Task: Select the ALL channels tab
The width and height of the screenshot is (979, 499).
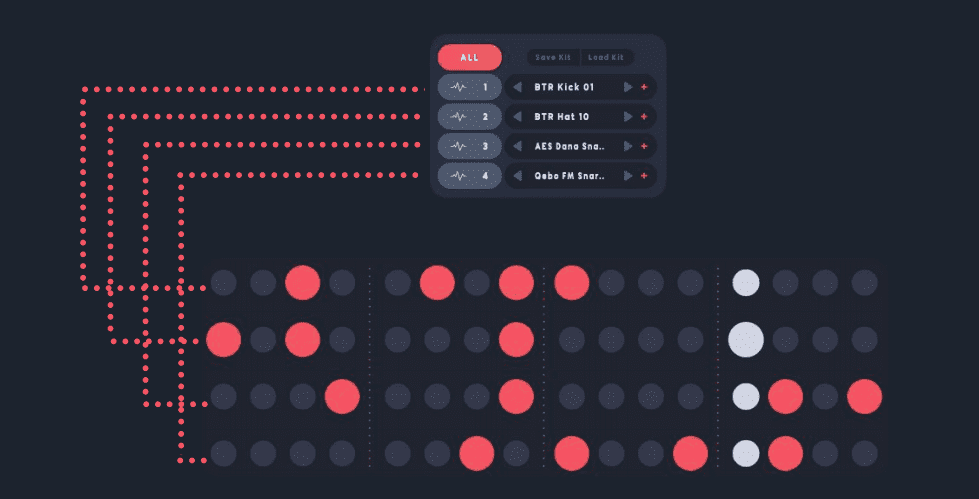Action: (x=470, y=57)
